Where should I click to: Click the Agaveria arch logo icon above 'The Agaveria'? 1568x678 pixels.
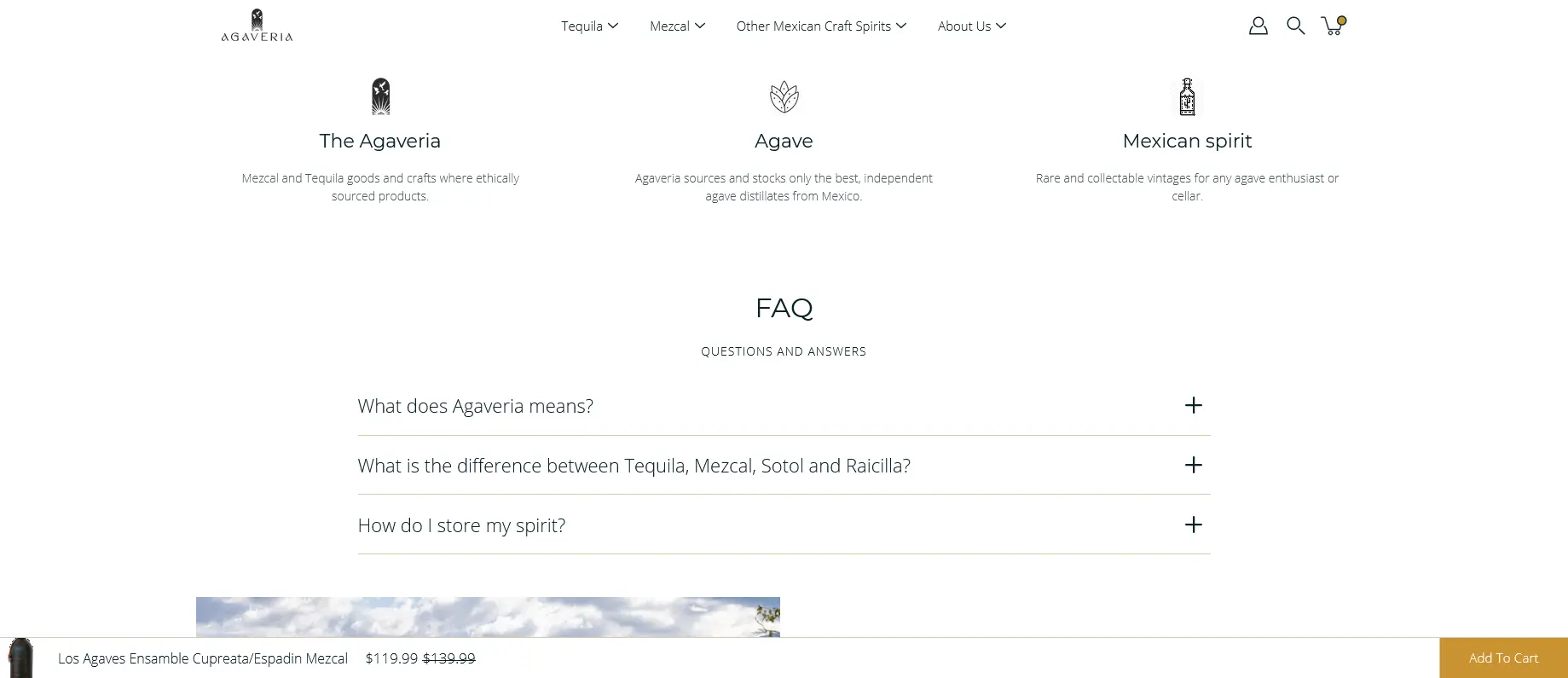tap(380, 96)
